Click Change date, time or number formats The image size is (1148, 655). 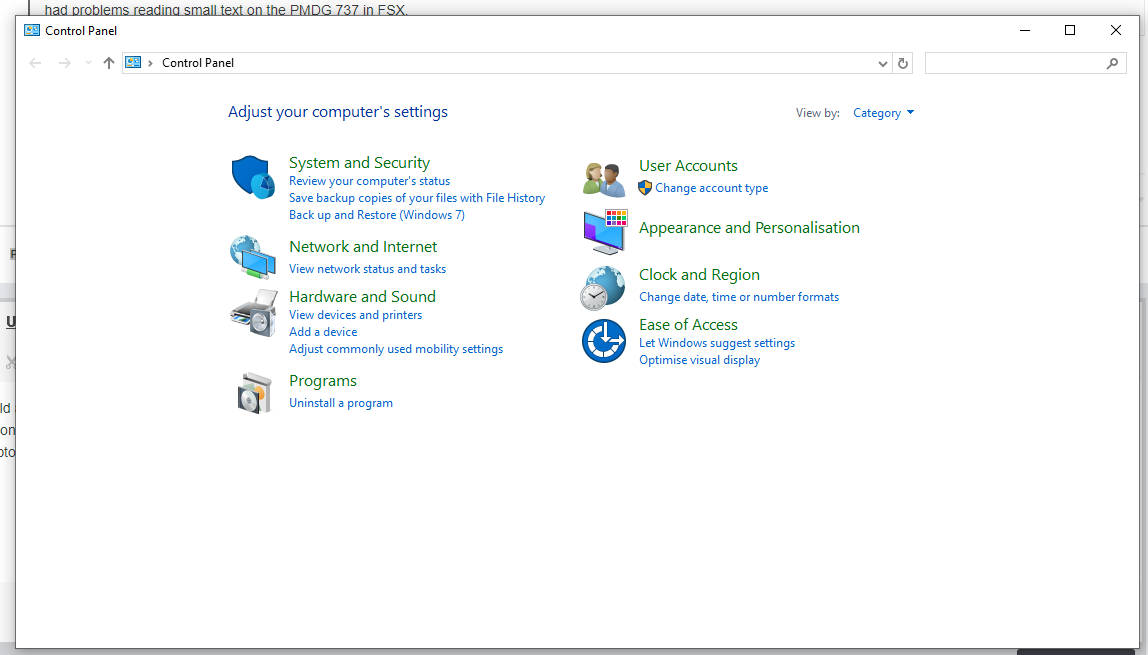click(739, 296)
